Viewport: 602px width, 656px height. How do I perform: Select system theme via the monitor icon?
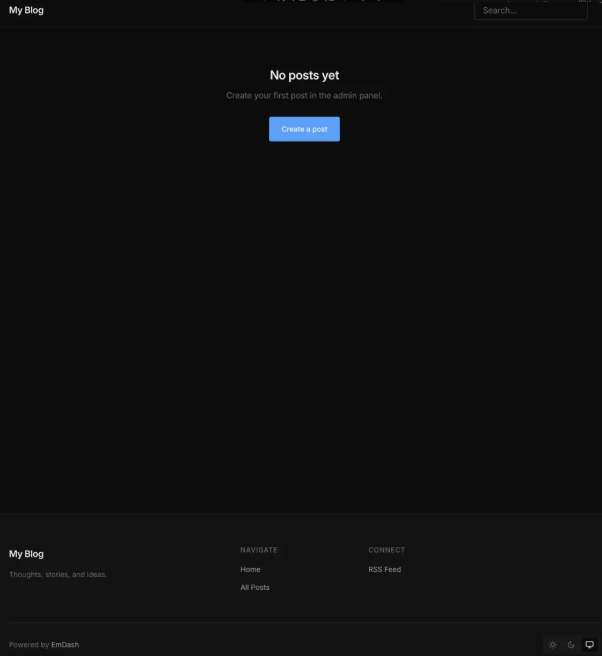point(589,645)
